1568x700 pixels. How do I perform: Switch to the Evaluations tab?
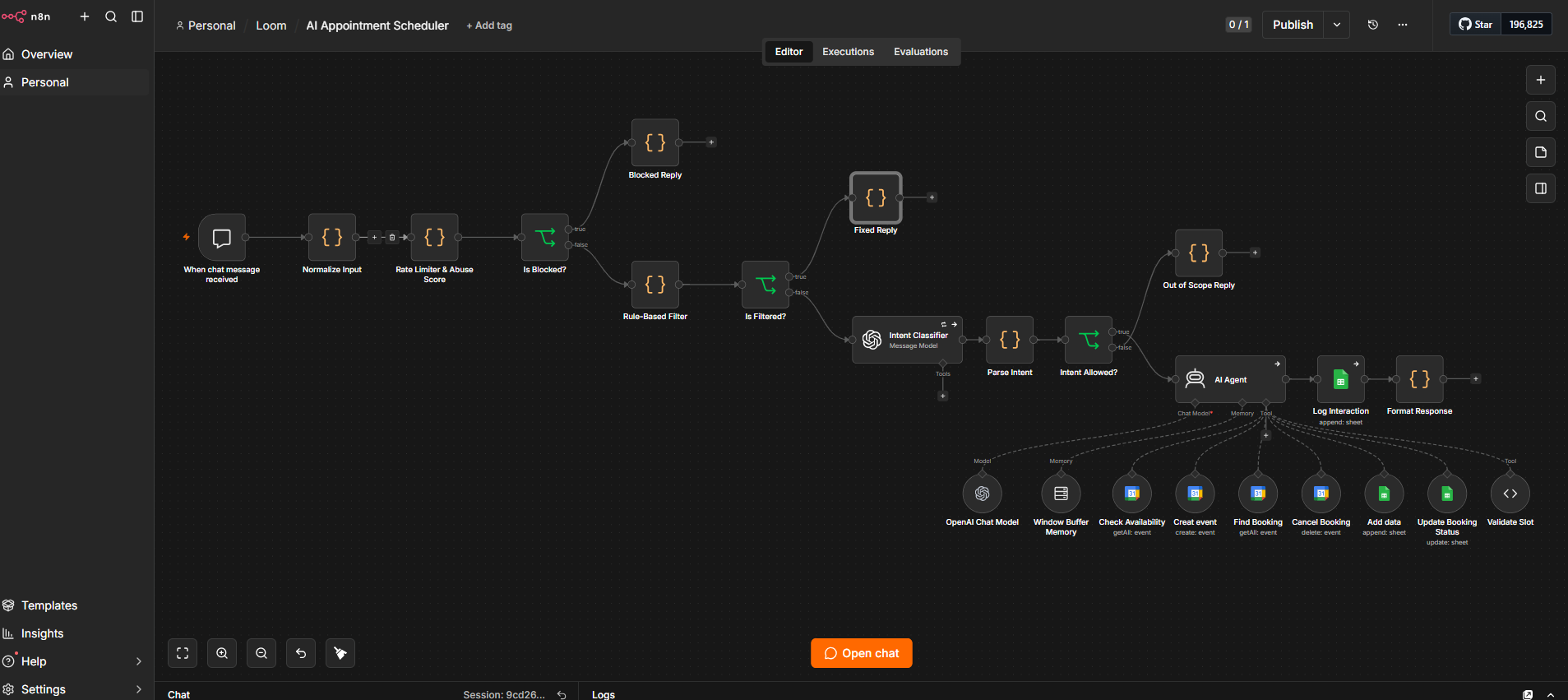pos(921,52)
